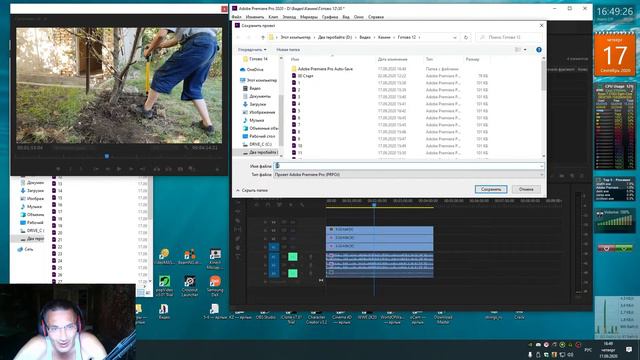Select OneDrive in dialog sidebar

(252, 69)
